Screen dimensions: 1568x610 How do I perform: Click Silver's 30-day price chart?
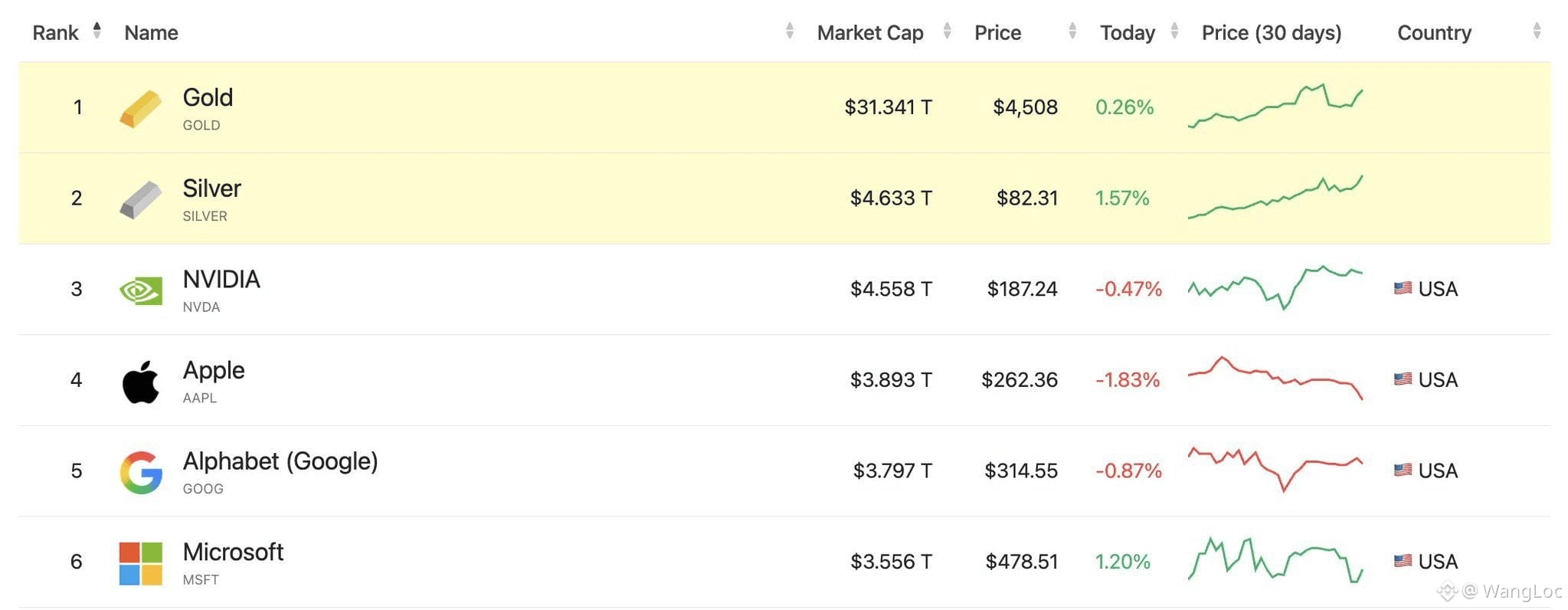click(1275, 198)
